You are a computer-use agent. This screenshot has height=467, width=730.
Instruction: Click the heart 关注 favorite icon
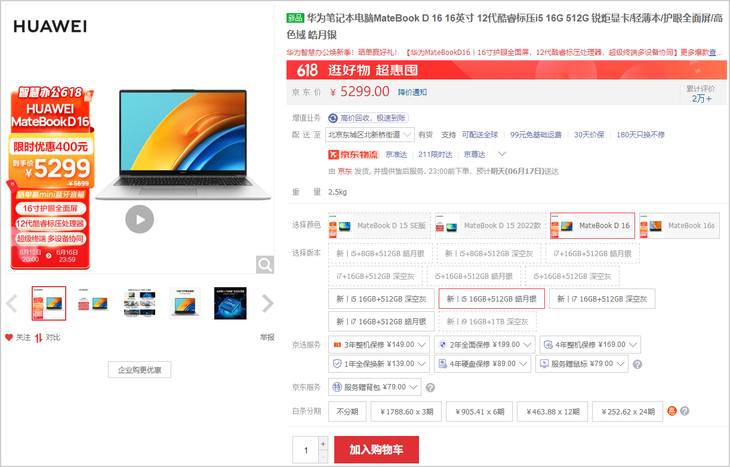pos(10,338)
